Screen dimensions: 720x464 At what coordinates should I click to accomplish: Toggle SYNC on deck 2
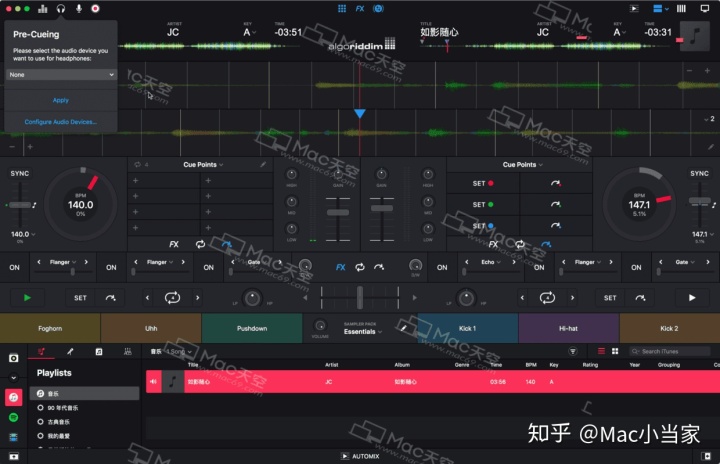coord(699,173)
